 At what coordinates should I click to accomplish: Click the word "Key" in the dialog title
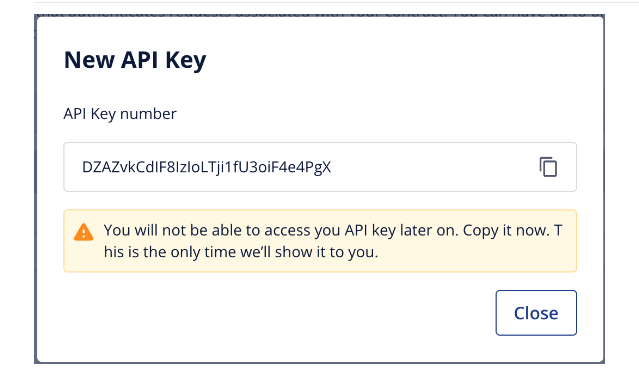coord(185,60)
